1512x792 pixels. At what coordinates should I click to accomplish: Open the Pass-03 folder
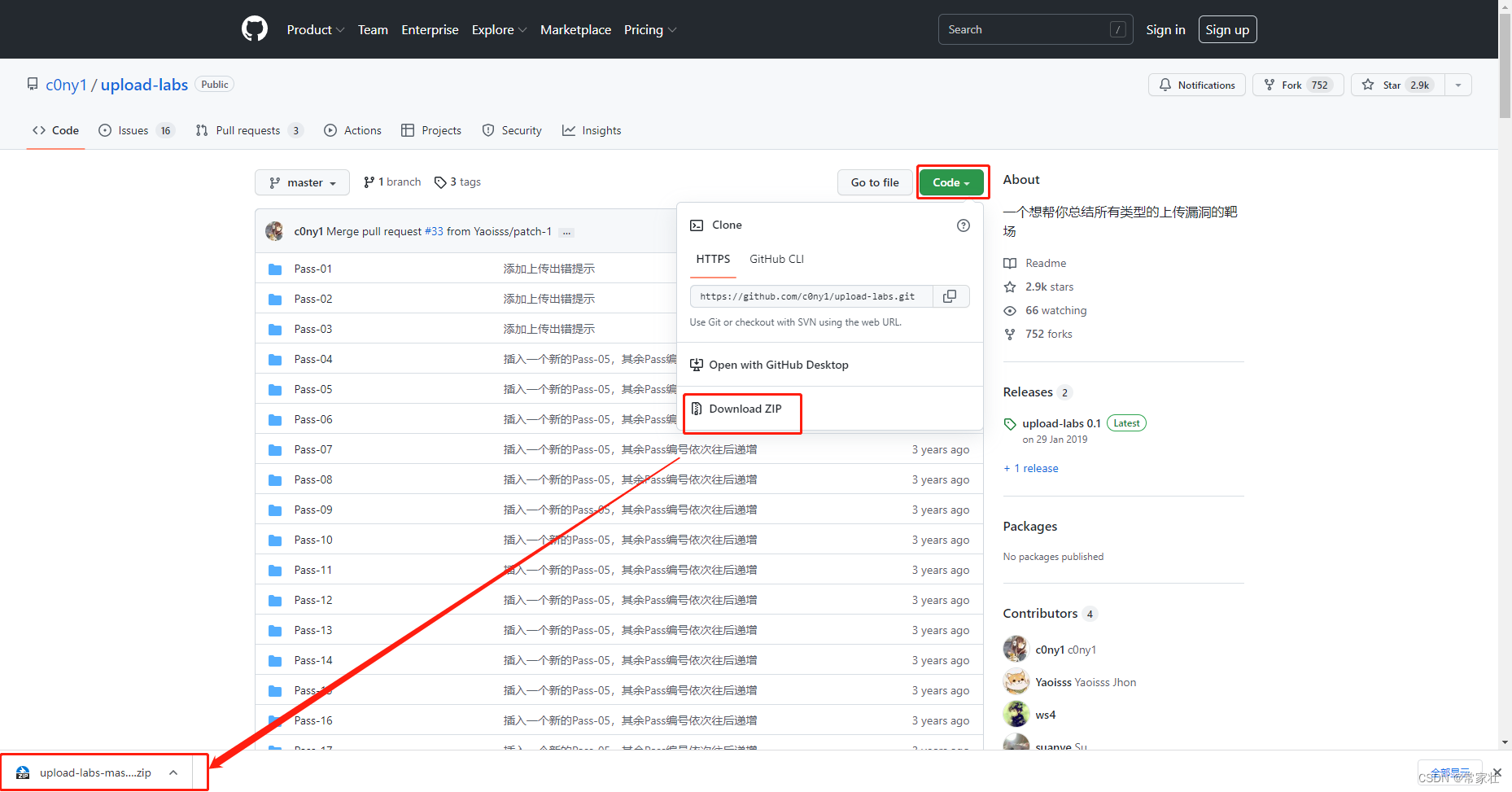[x=313, y=329]
